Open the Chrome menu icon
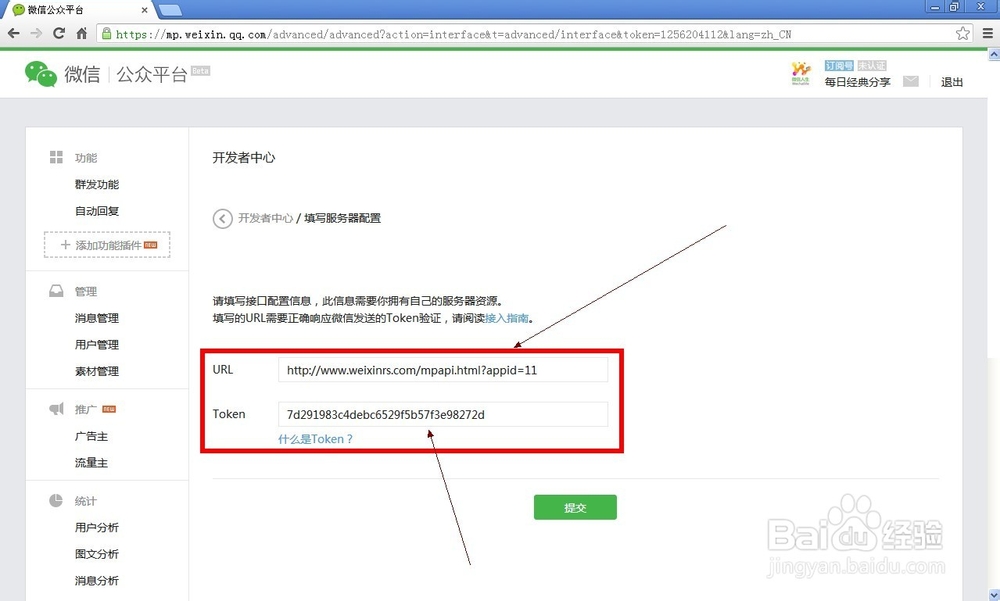1000x601 pixels. (x=988, y=33)
